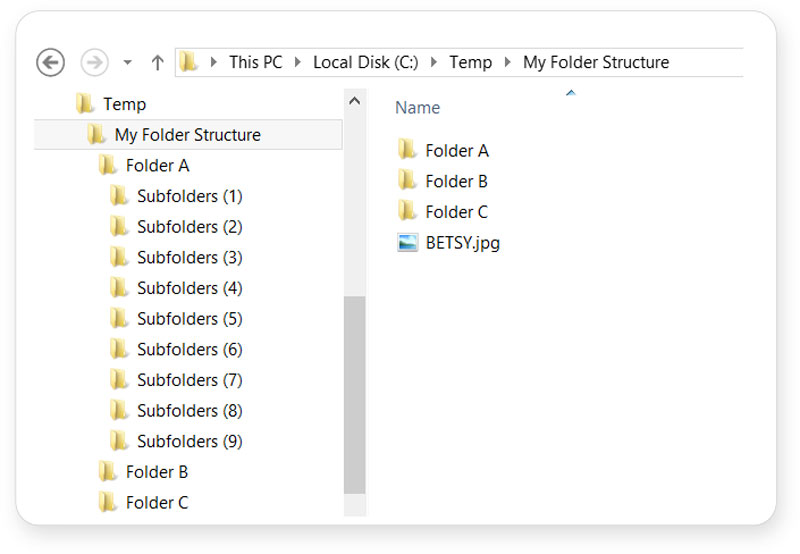Expand the chevron after This PC in breadcrumb

coord(298,63)
